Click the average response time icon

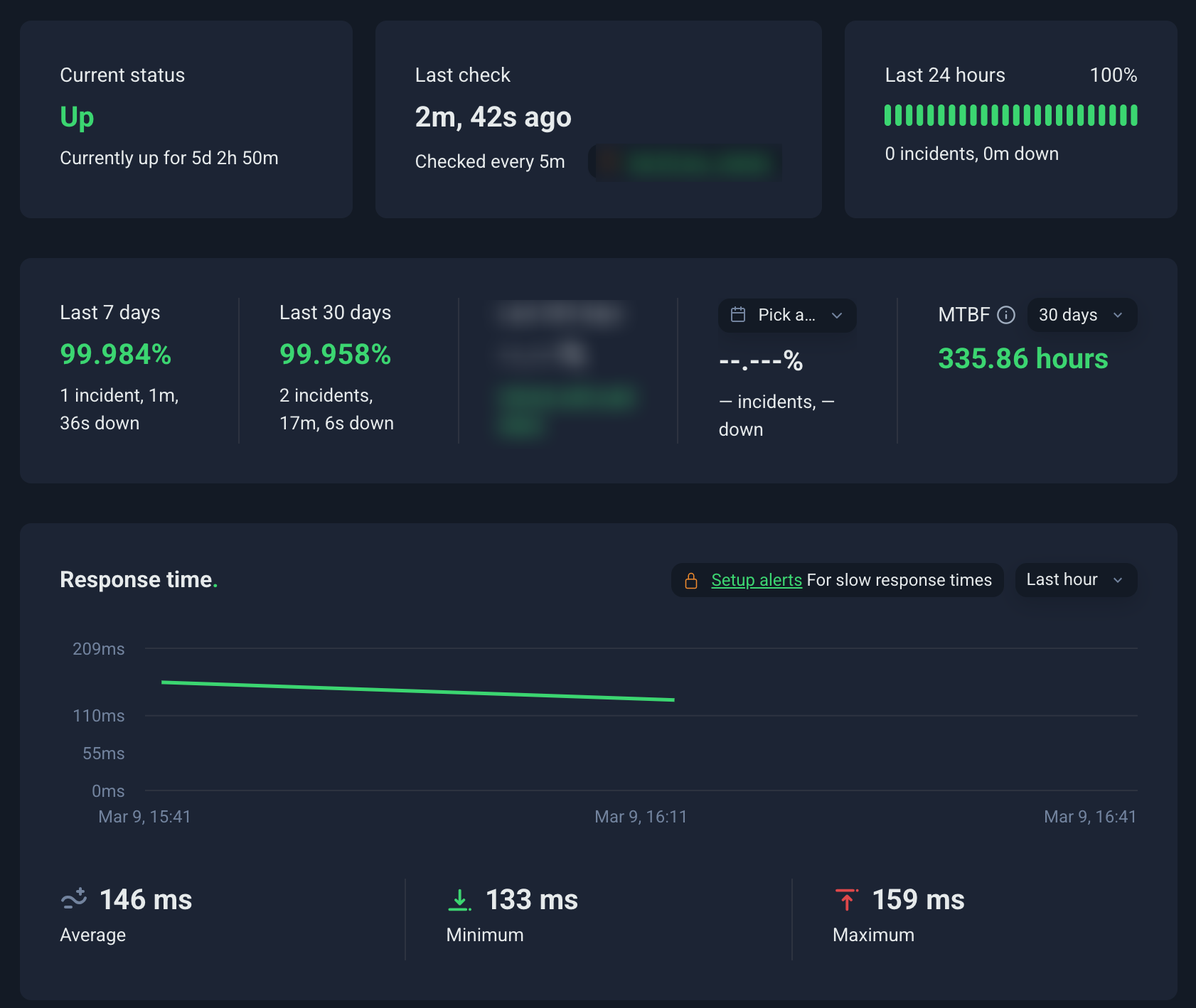[74, 899]
